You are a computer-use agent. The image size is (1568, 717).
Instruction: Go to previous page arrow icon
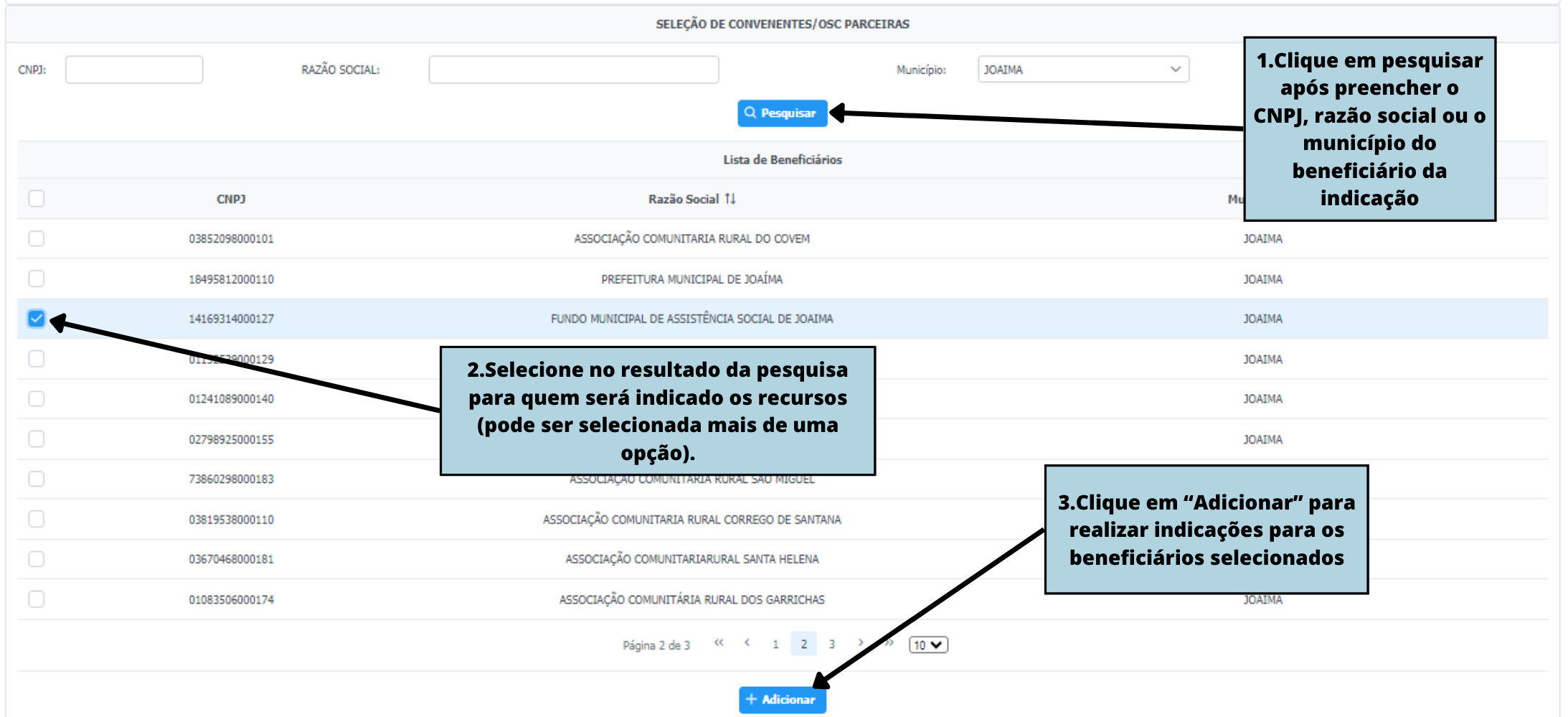(x=747, y=643)
